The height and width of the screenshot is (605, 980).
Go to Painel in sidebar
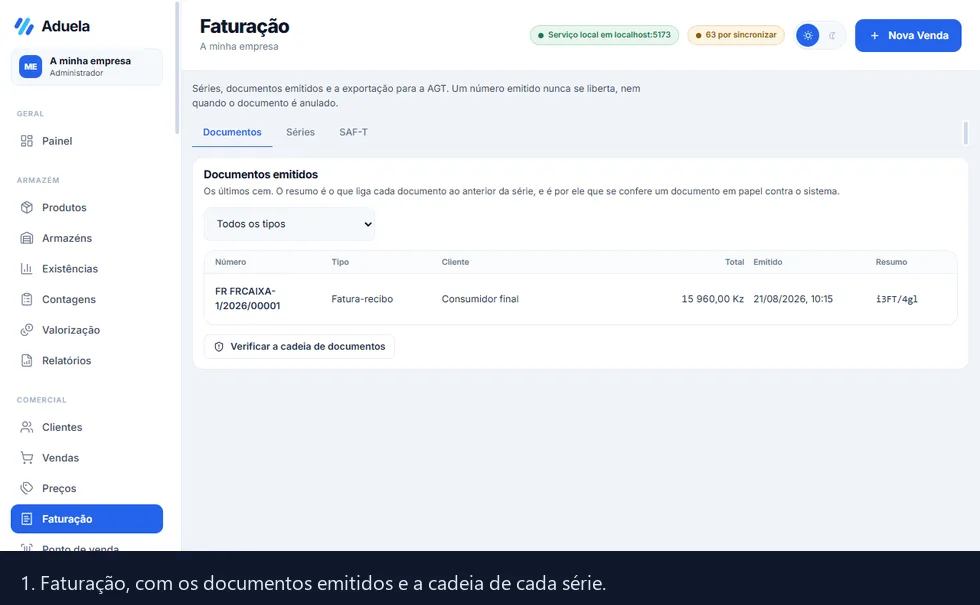click(87, 141)
